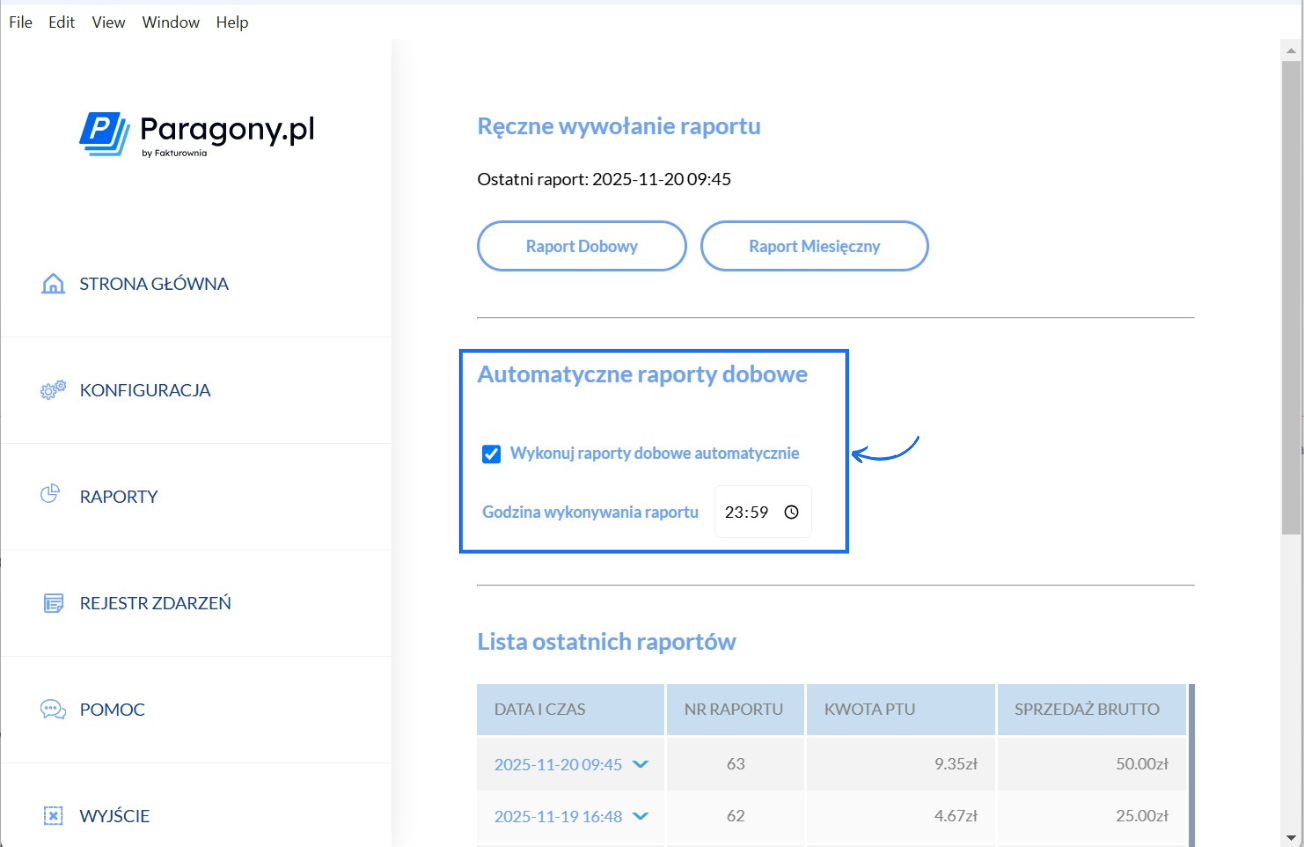
Task: Open the Pomoc chat bubble icon
Action: 52,709
